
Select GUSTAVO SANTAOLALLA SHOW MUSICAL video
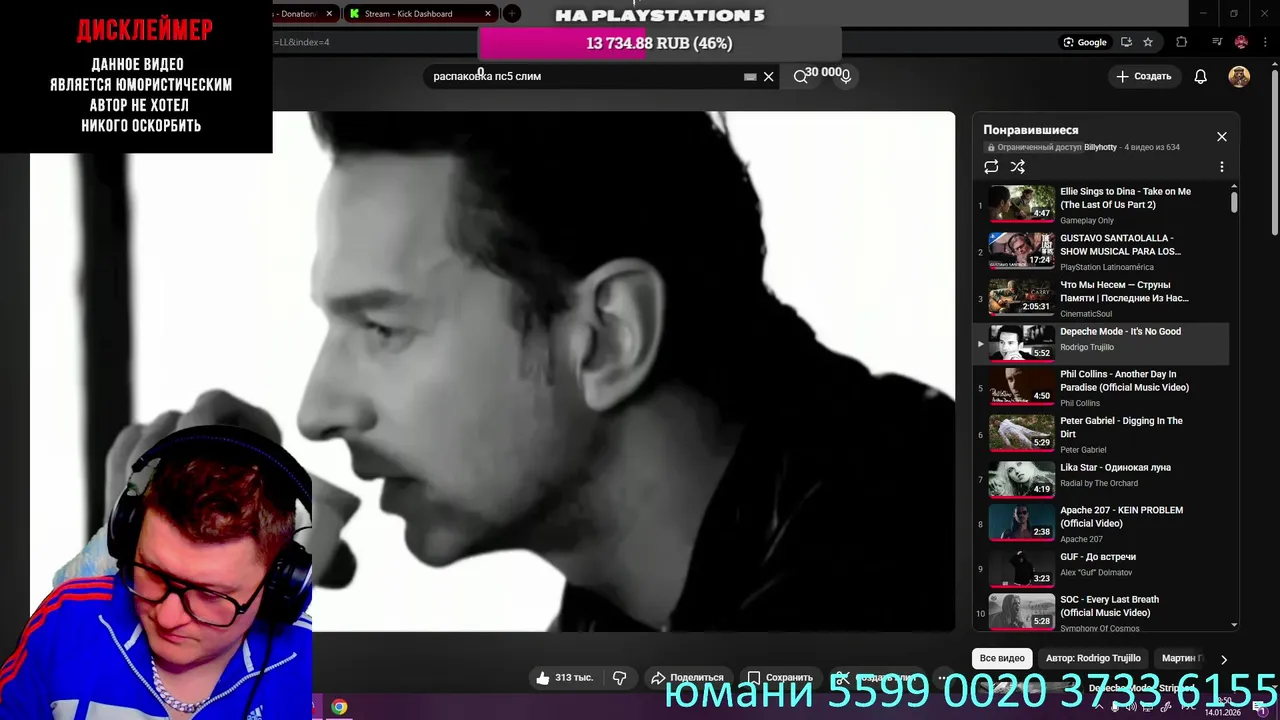tap(1101, 251)
